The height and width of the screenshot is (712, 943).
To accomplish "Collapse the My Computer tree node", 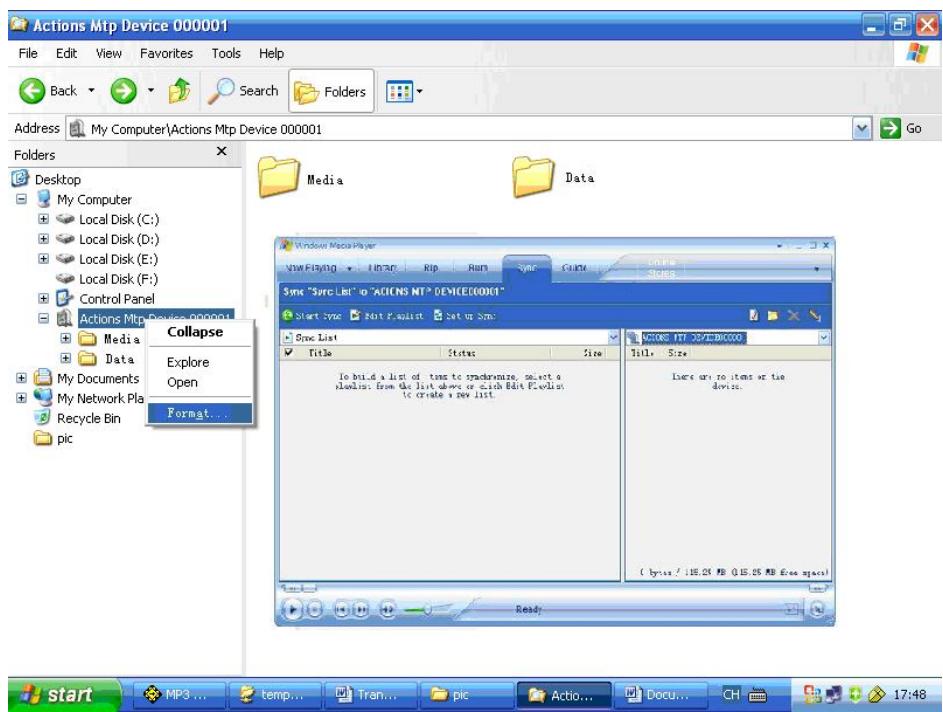I will pyautogui.click(x=21, y=199).
